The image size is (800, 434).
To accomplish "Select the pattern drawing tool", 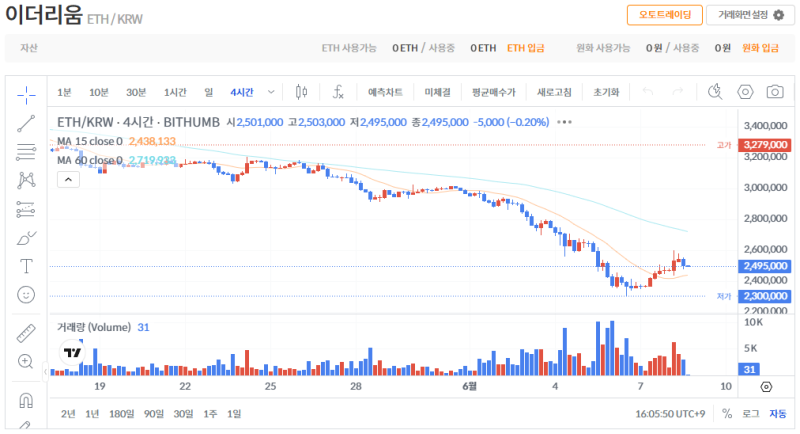I will [26, 181].
